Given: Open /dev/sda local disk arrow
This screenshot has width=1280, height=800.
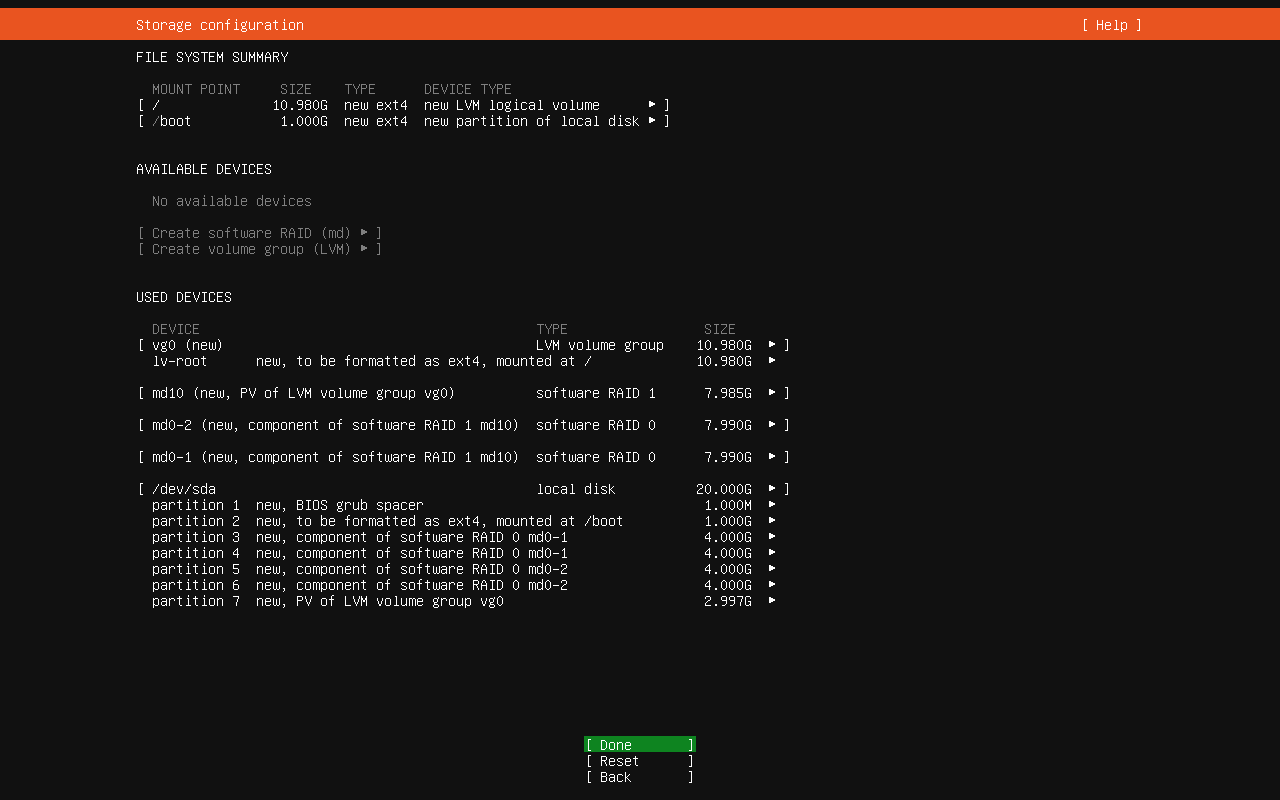Looking at the screenshot, I should [772, 489].
